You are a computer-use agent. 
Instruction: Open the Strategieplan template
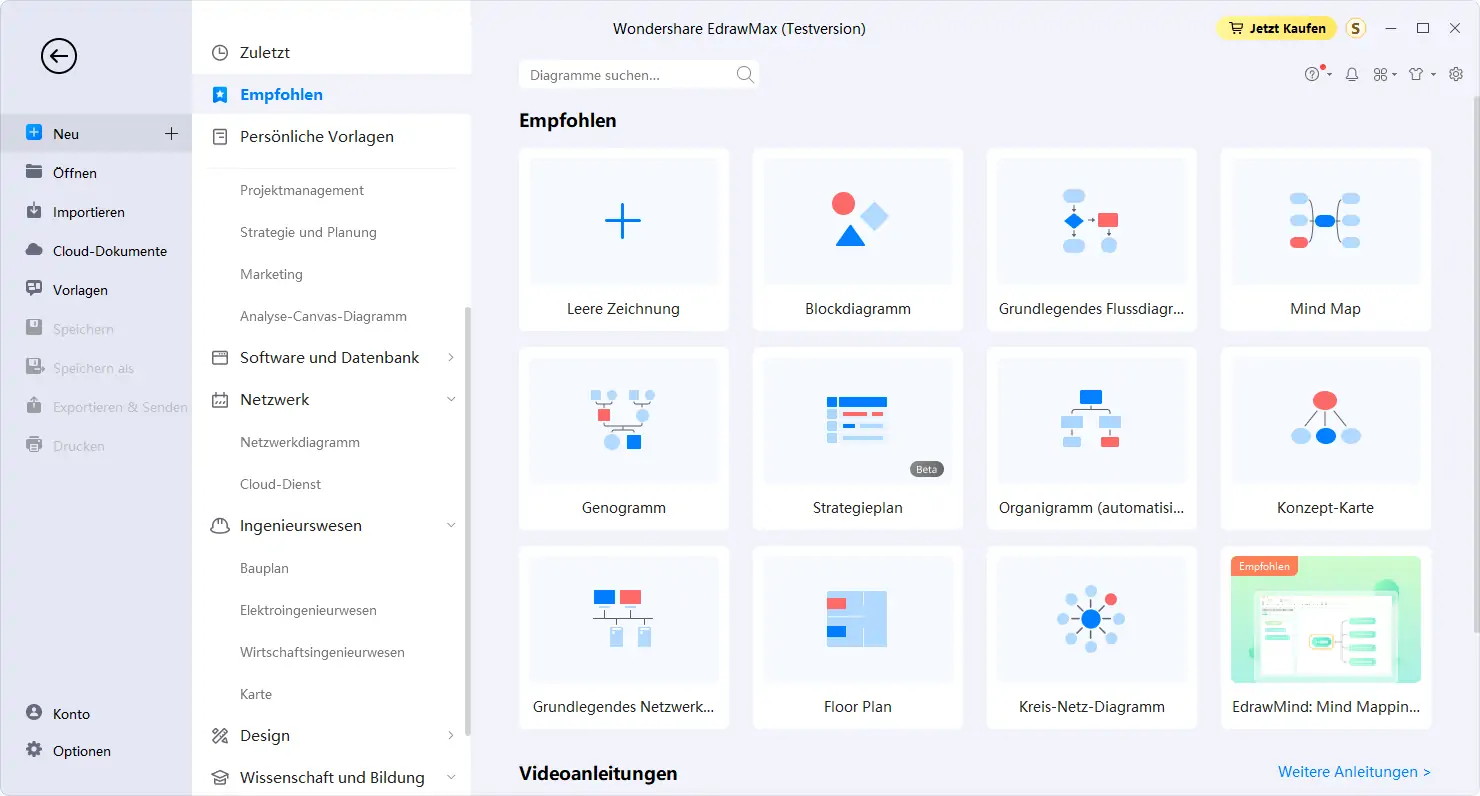click(858, 439)
